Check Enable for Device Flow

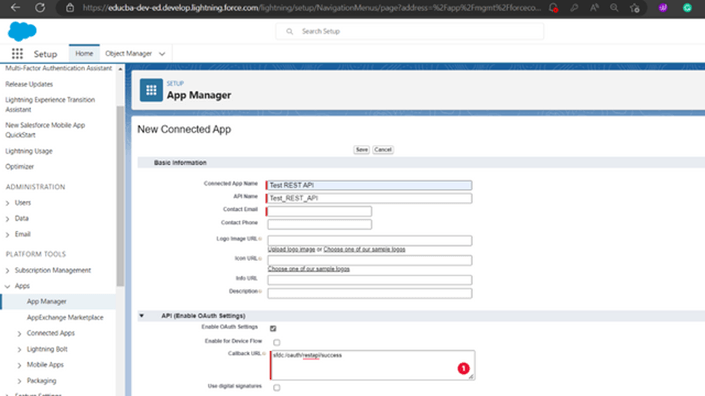(x=277, y=343)
